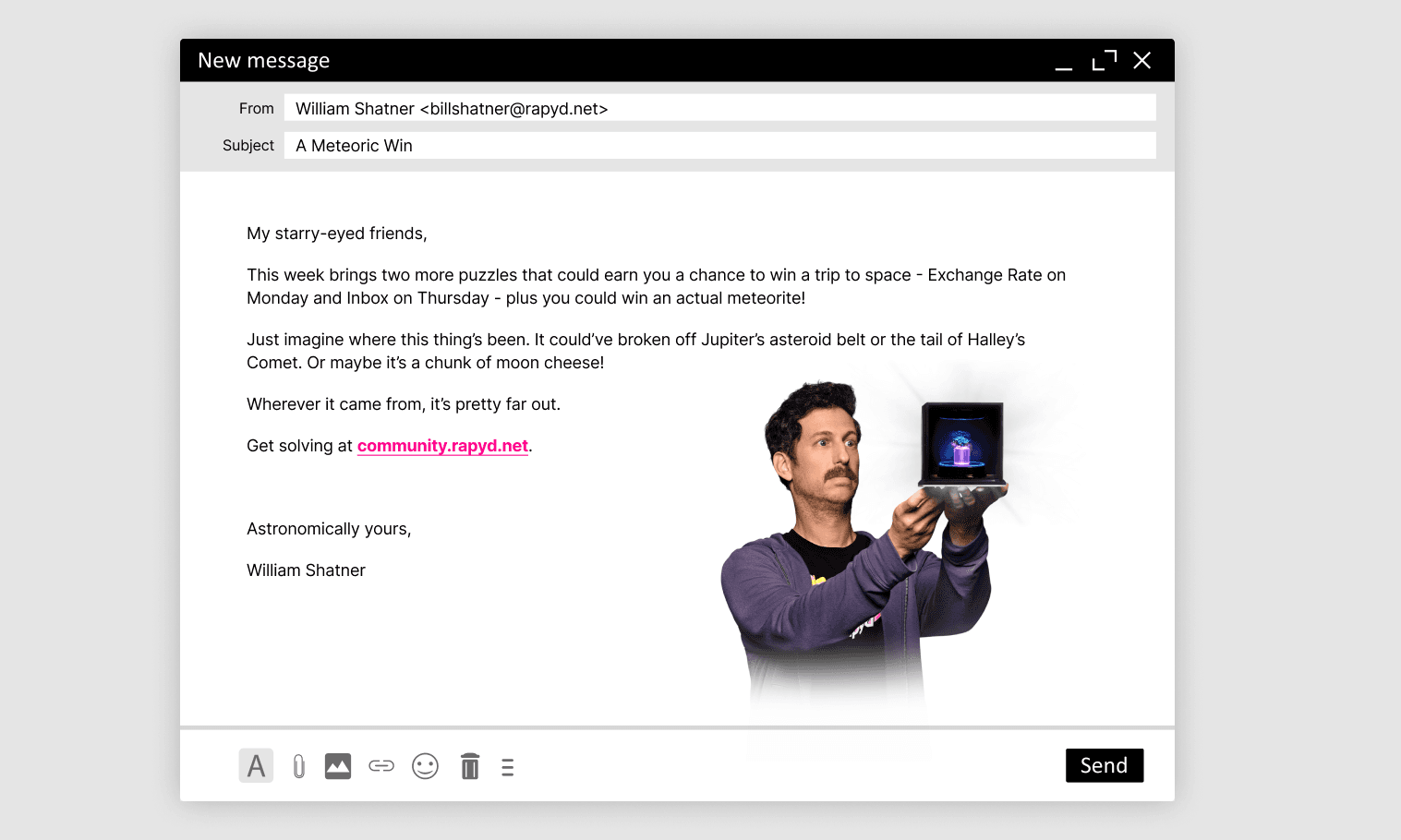Image resolution: width=1401 pixels, height=840 pixels.
Task: Click the text 'Astronomically yours,'
Action: pos(329,529)
